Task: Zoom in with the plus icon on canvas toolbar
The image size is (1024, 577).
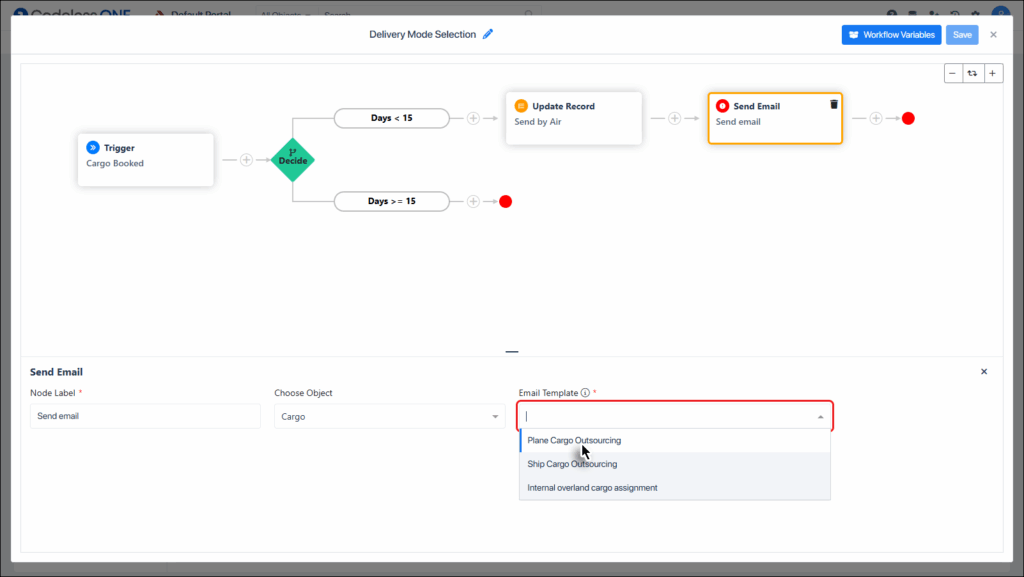Action: [992, 72]
